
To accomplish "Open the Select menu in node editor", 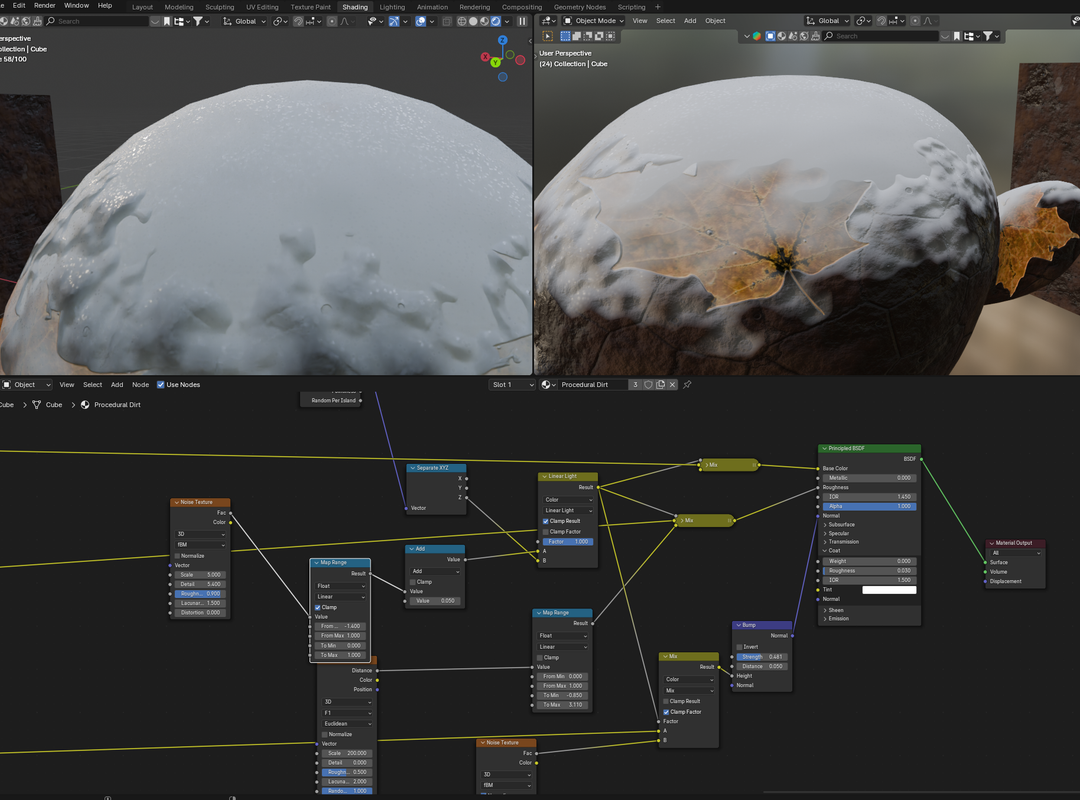I will tap(92, 384).
